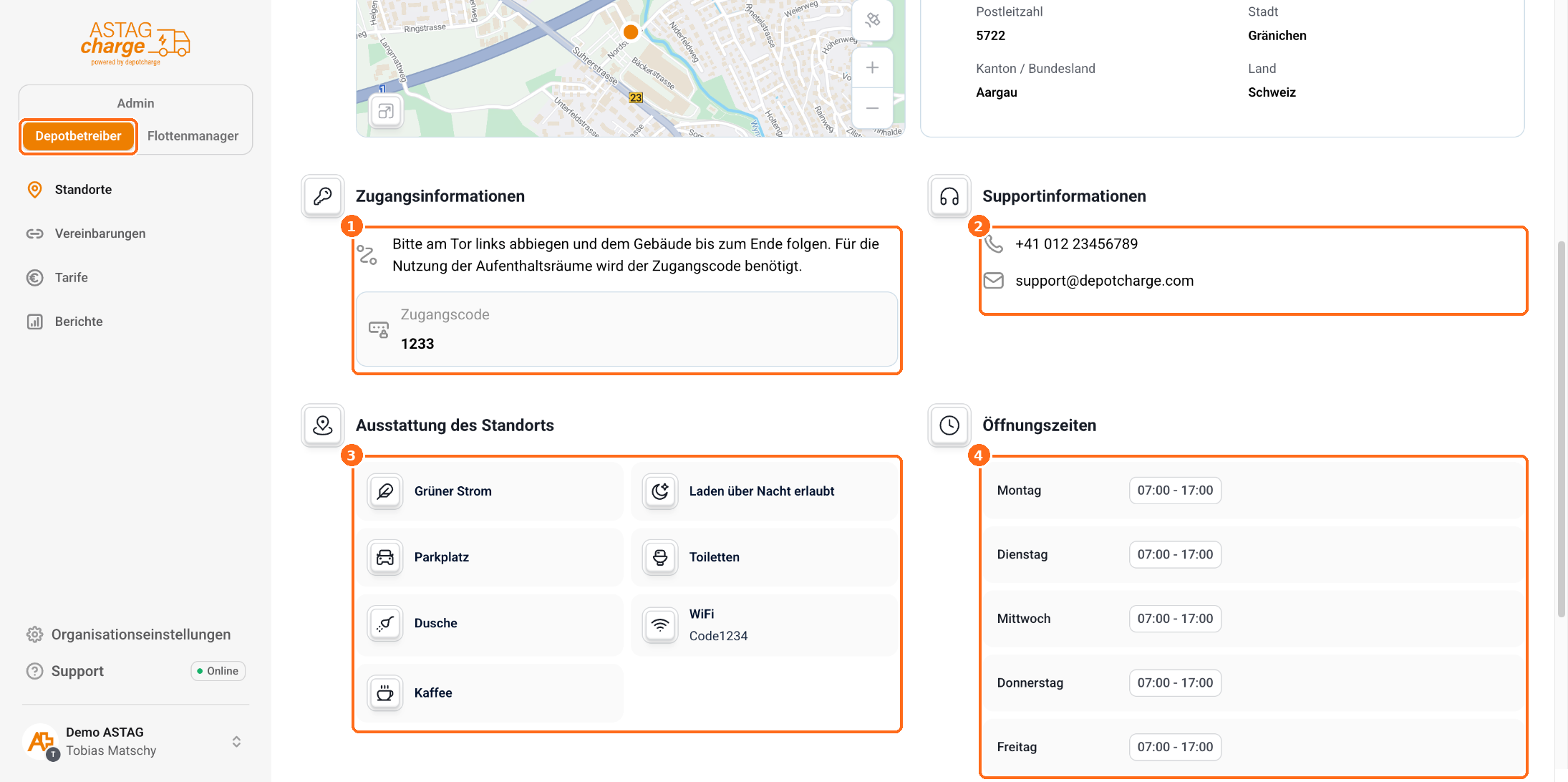Click Mittwoch hours 07:00 - 17:00
Screen dimensions: 1568x782
(x=1175, y=619)
